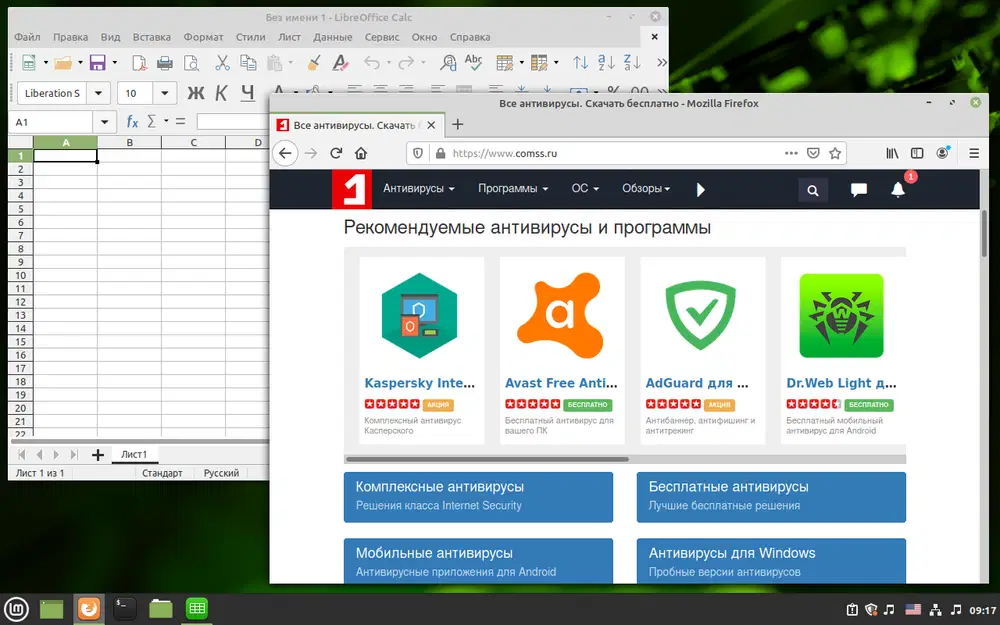Viewport: 1000px width, 625px height.
Task: Open the Формат menu in Calc
Action: pyautogui.click(x=203, y=37)
